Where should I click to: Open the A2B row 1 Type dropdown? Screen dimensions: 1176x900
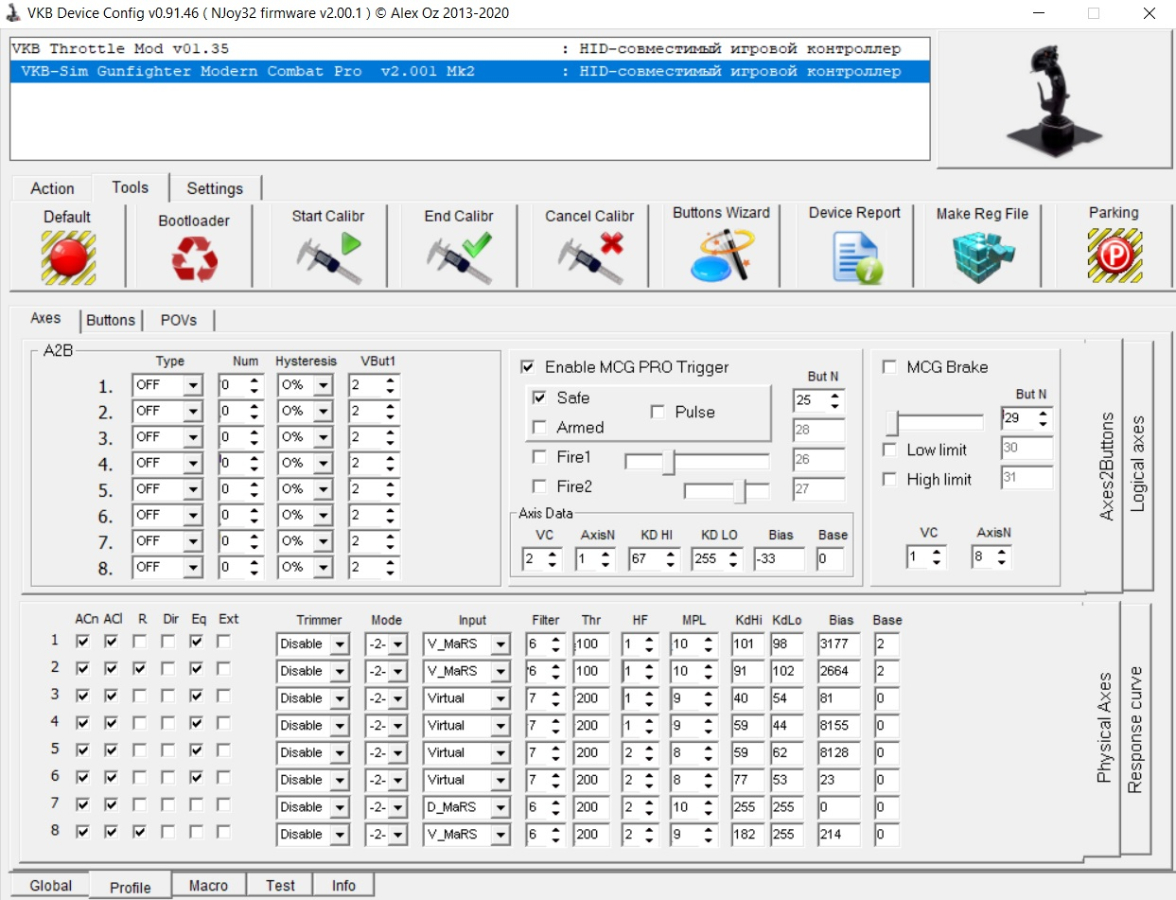(x=192, y=386)
